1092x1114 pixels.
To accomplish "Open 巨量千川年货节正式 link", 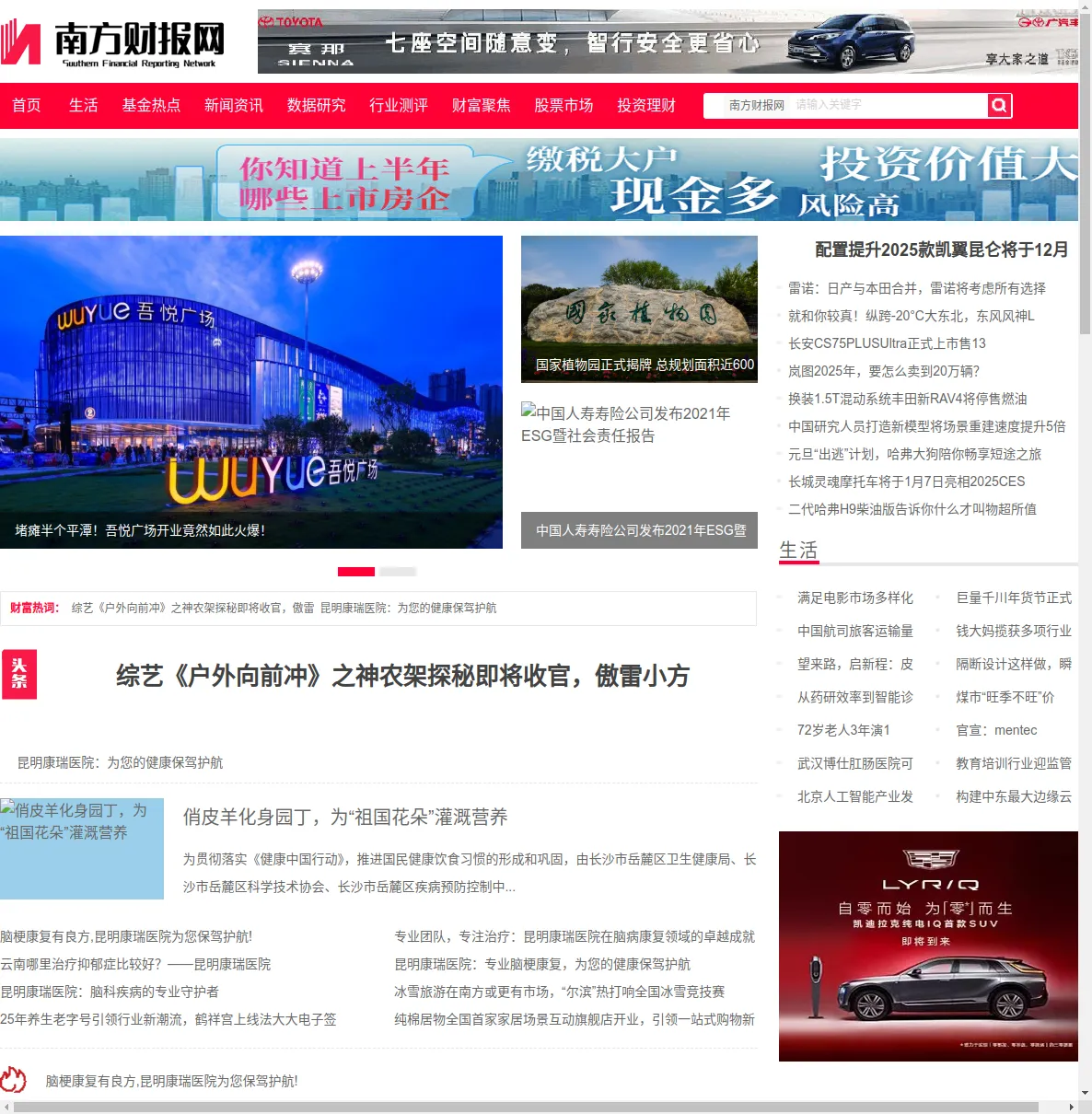I will coord(1014,598).
